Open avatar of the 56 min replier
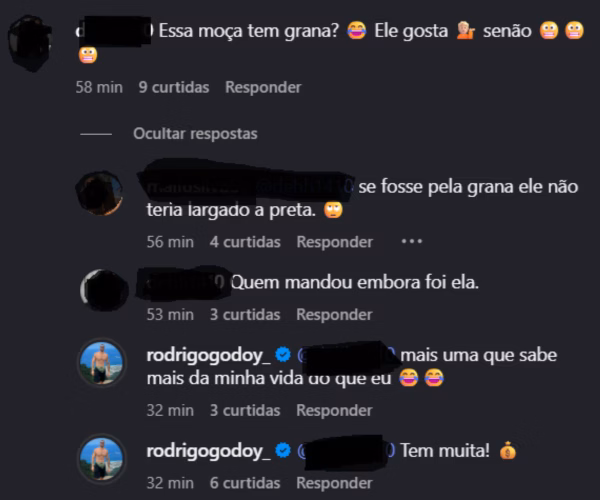Viewport: 600px width, 500px height. [100, 193]
